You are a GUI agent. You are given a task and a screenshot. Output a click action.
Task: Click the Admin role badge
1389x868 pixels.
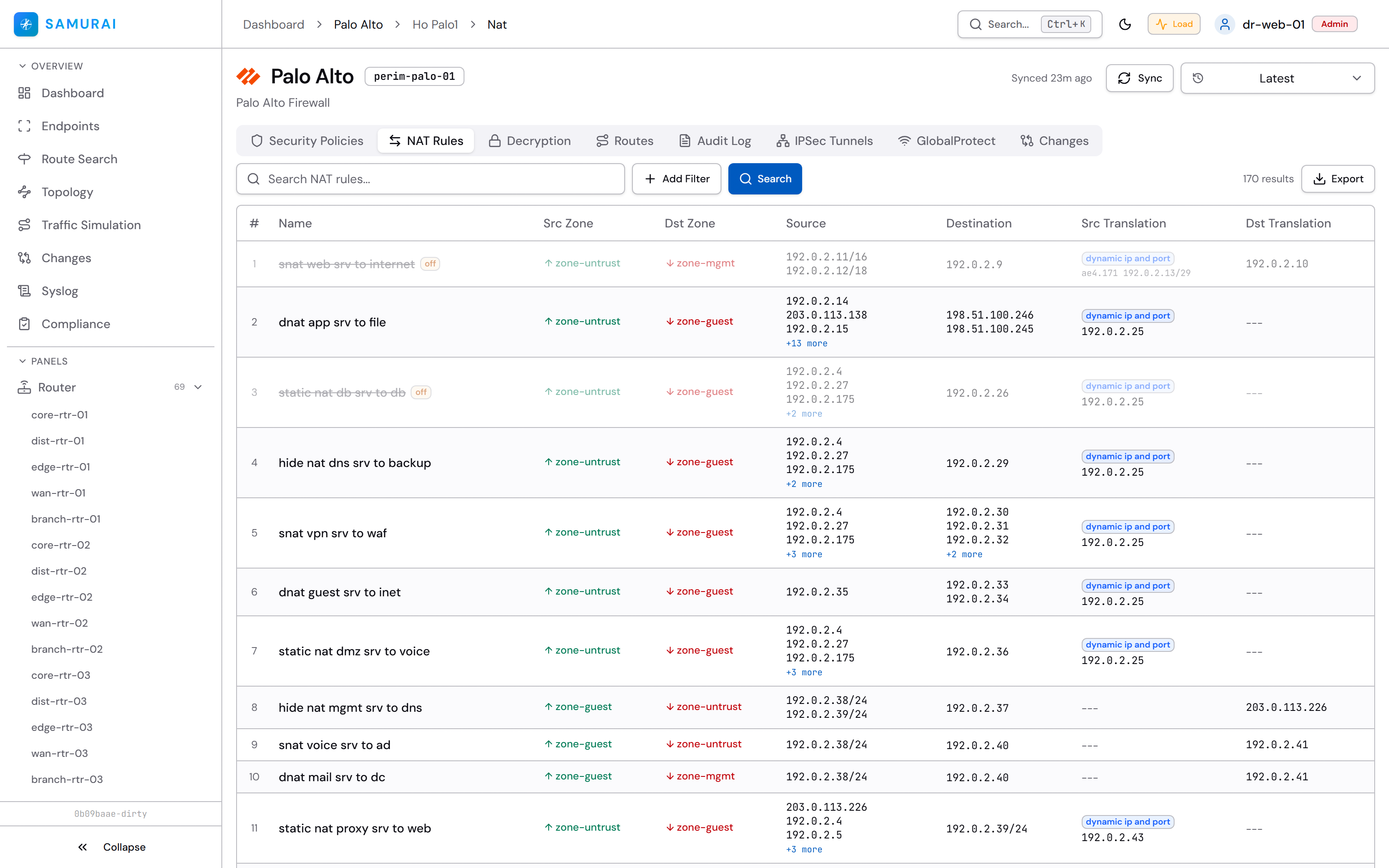[x=1334, y=24]
